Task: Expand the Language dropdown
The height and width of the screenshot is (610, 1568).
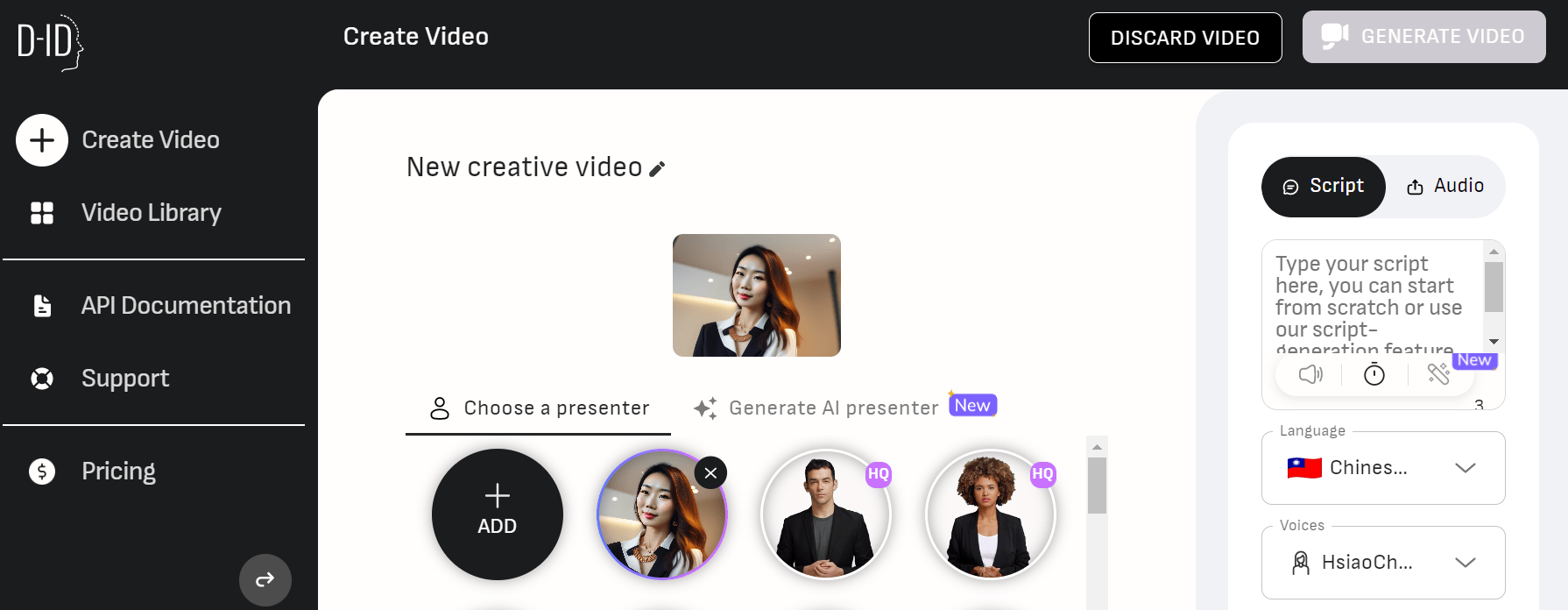Action: pyautogui.click(x=1382, y=468)
